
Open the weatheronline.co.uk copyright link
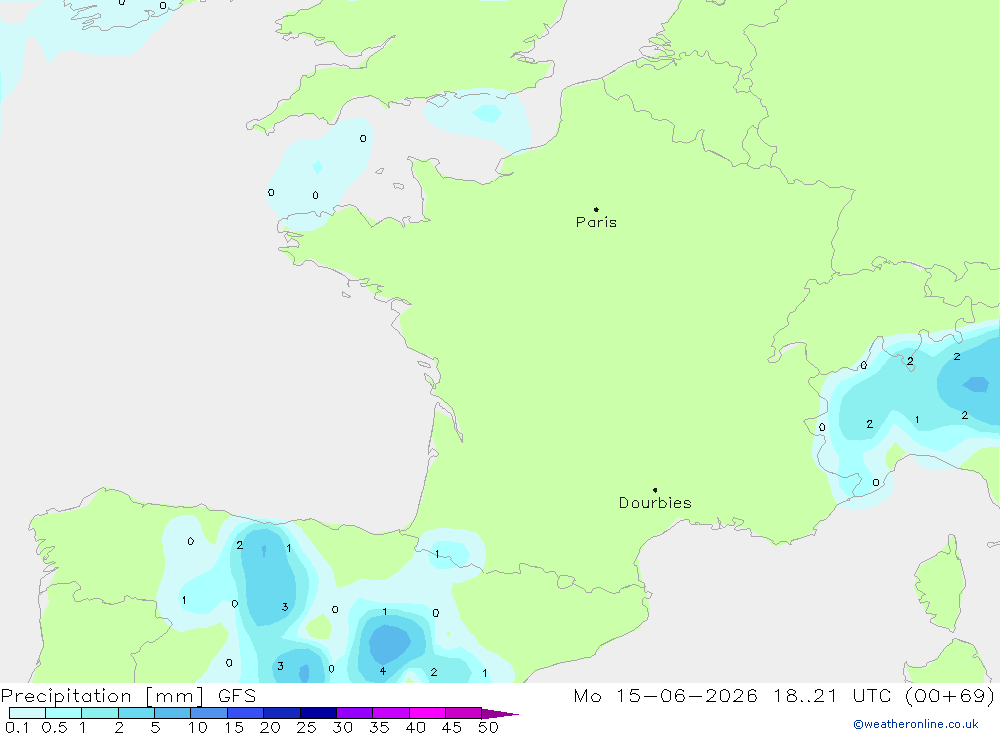tap(916, 724)
